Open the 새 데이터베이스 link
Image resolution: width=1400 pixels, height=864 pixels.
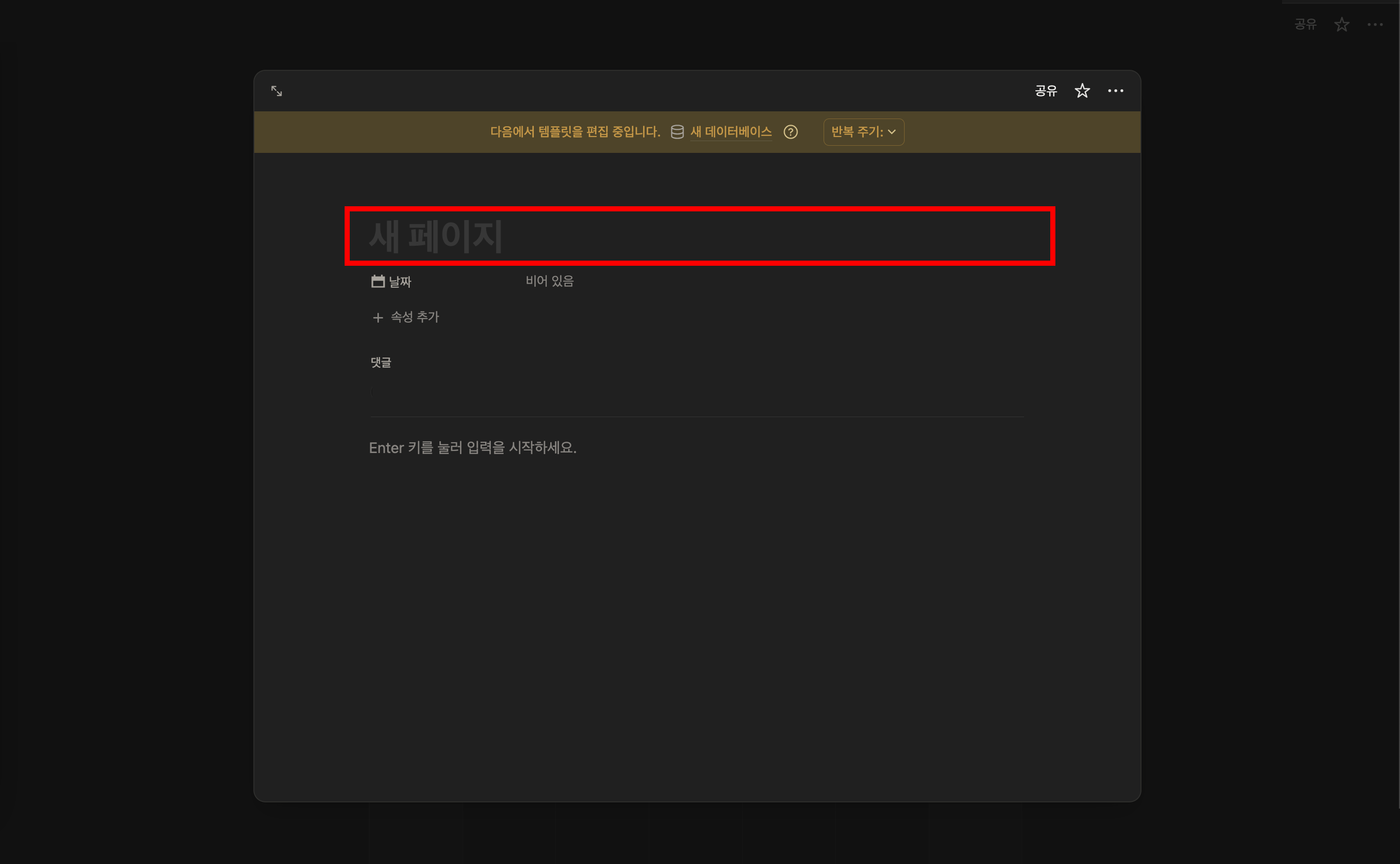point(731,132)
